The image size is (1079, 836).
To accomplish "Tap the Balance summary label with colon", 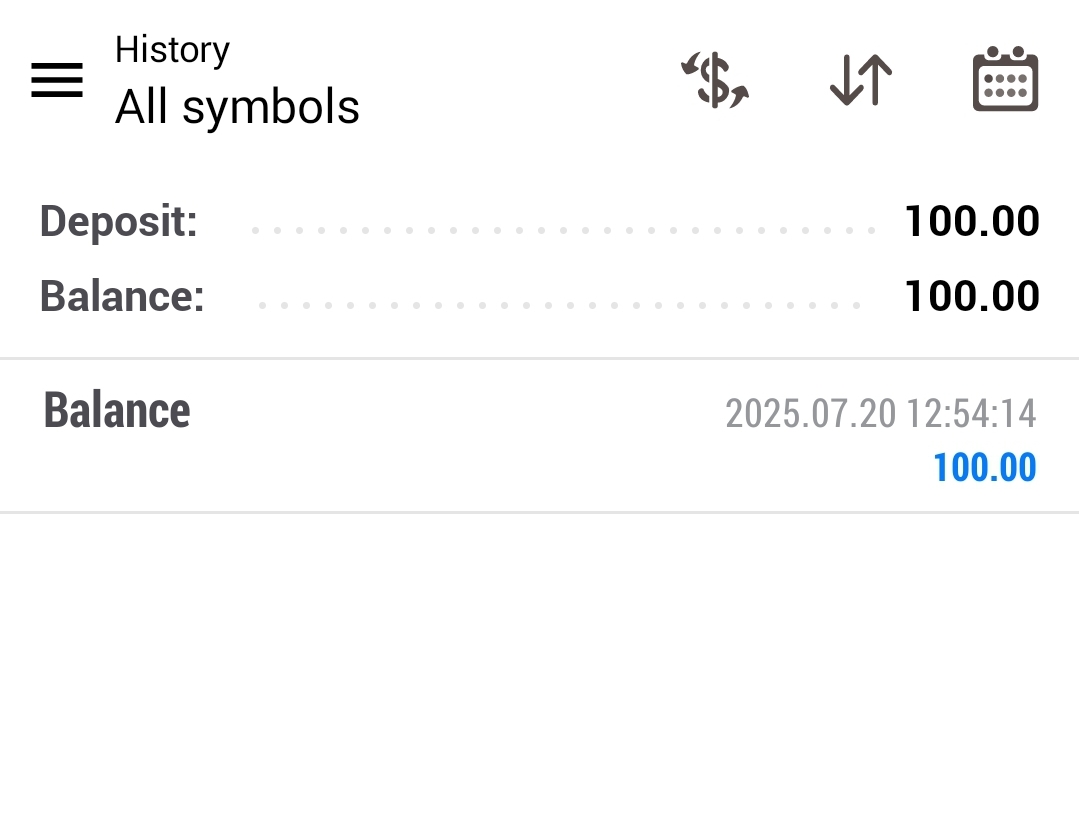I will 122,296.
